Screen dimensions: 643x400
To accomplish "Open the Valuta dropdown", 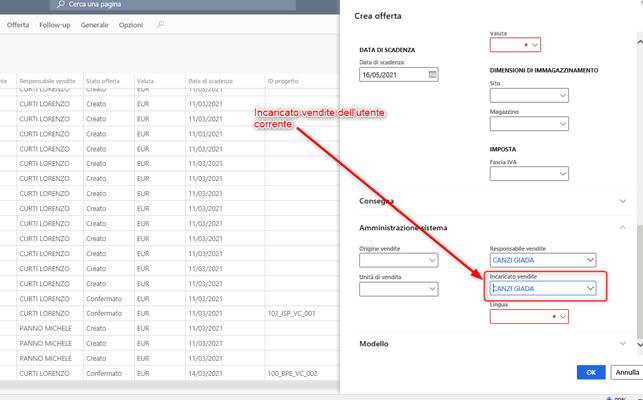I will (x=534, y=45).
